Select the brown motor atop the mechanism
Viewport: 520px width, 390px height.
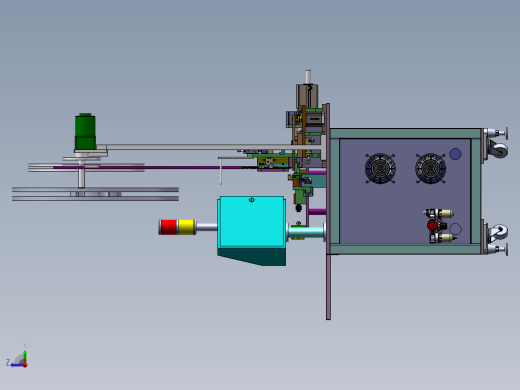(x=307, y=96)
